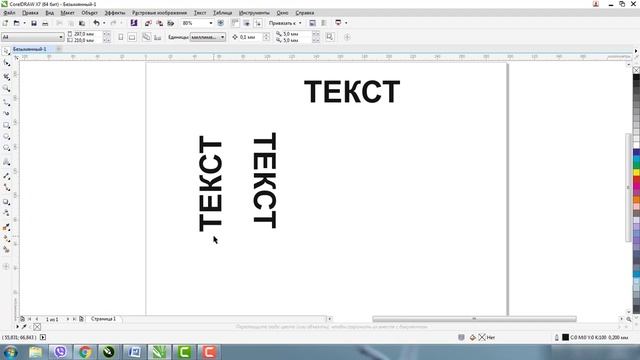Pick the red swatch in color palette
This screenshot has height=360, width=640.
point(636,180)
